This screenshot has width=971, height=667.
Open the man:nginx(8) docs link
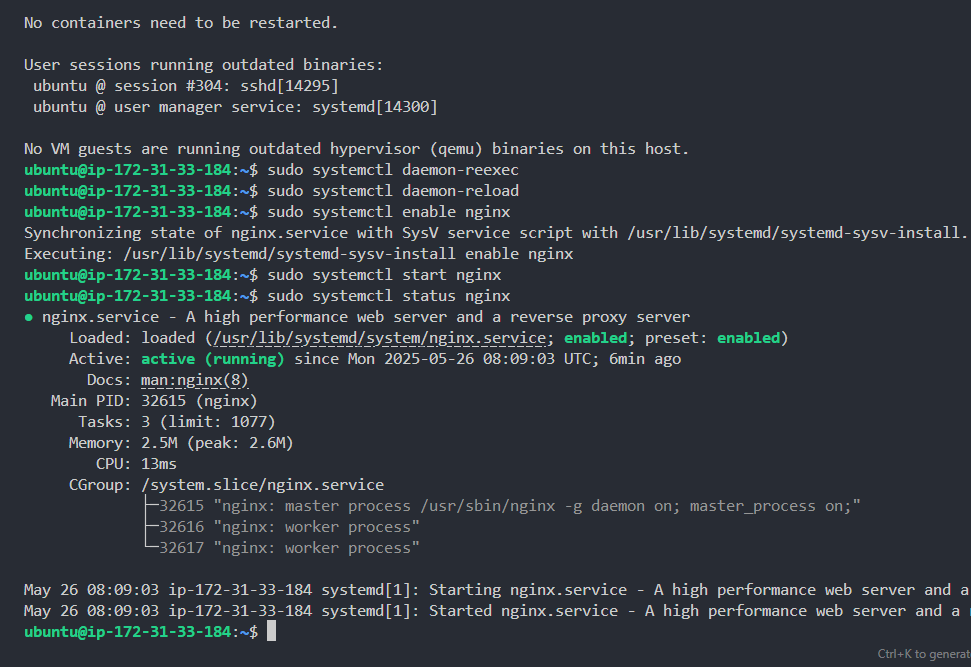click(x=195, y=380)
